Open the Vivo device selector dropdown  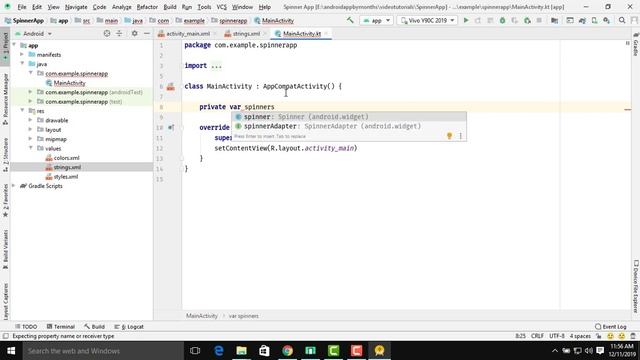tap(427, 20)
